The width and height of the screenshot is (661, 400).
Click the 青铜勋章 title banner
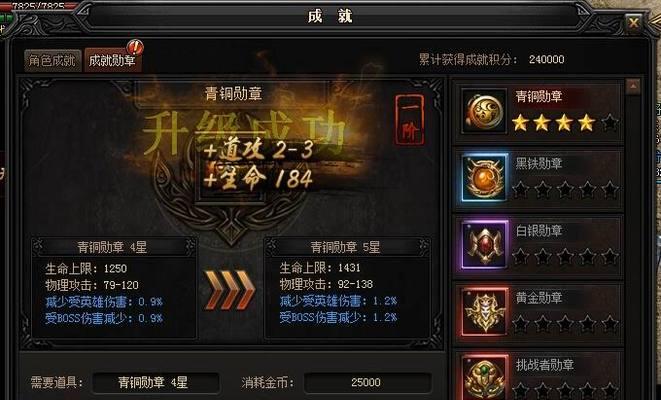click(x=233, y=93)
